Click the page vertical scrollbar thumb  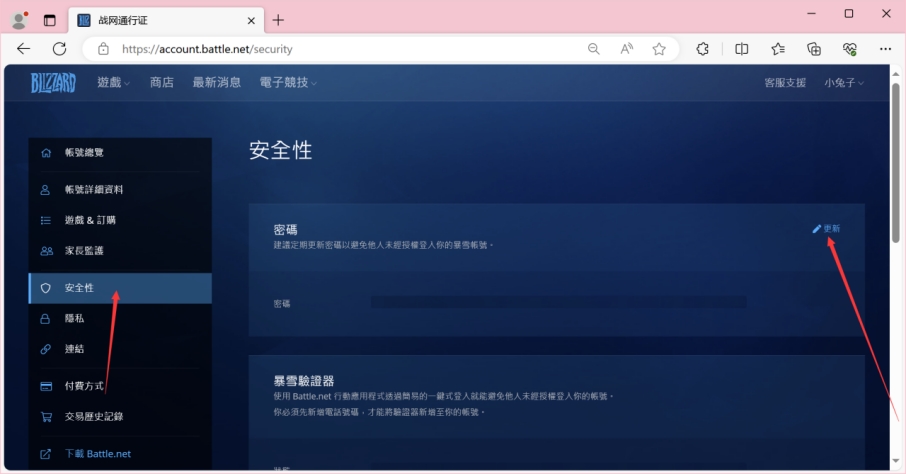click(895, 162)
